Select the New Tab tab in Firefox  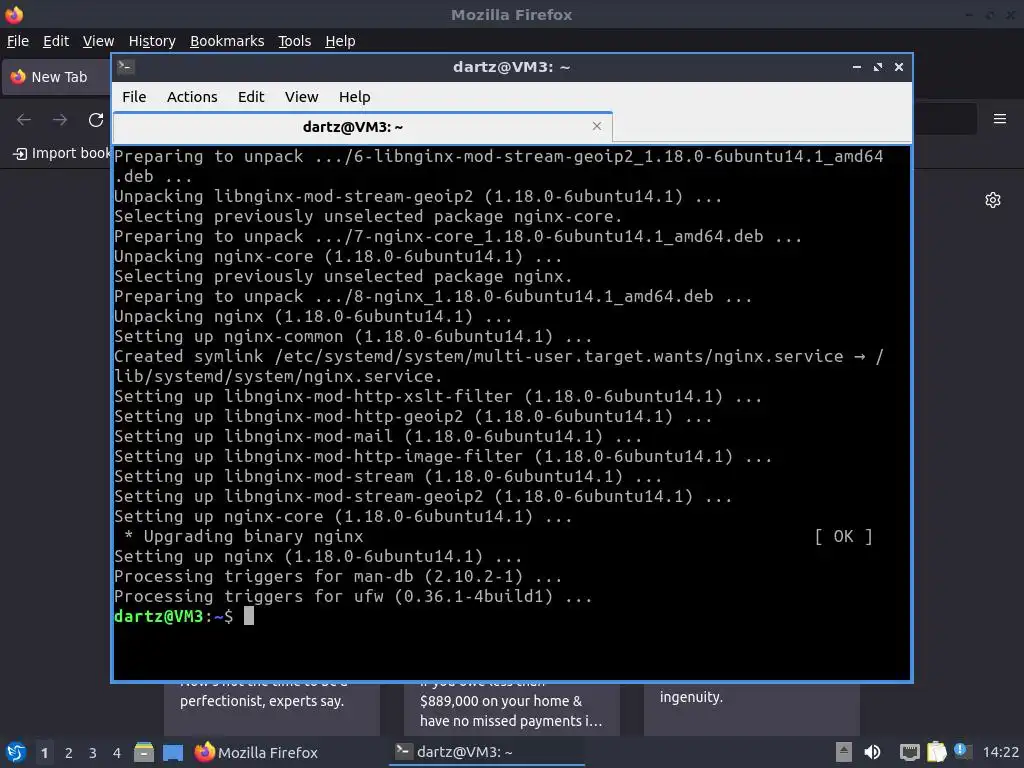pos(57,77)
